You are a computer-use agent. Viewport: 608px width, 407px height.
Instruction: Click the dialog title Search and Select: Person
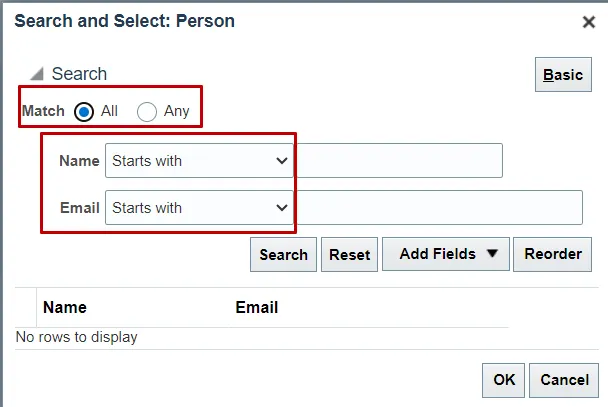click(x=125, y=19)
